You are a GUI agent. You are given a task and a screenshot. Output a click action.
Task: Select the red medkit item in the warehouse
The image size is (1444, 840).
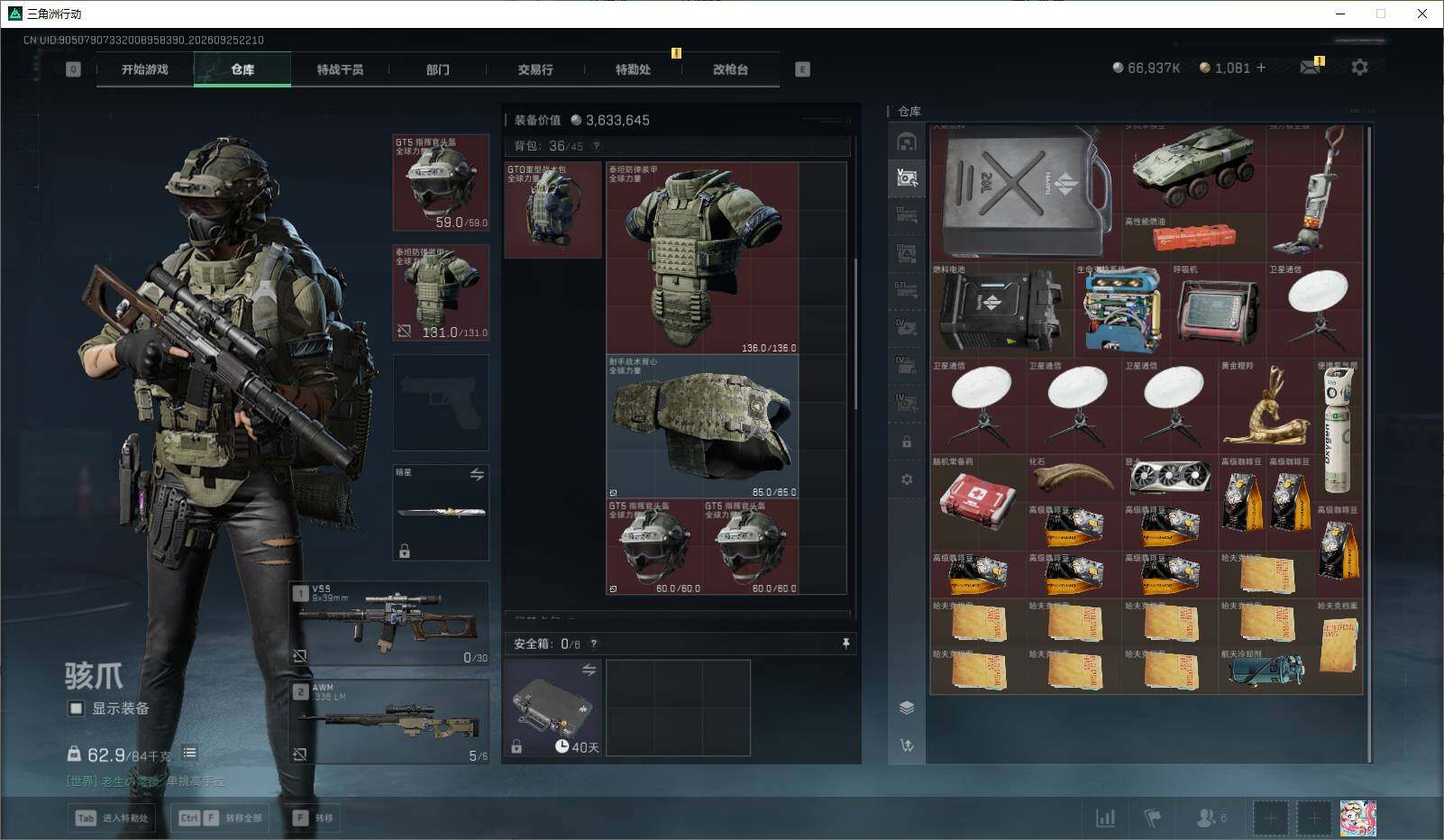coord(979,501)
